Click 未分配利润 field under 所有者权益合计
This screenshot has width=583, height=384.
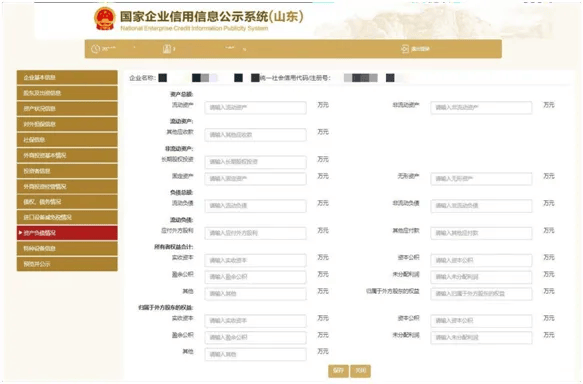481,277
